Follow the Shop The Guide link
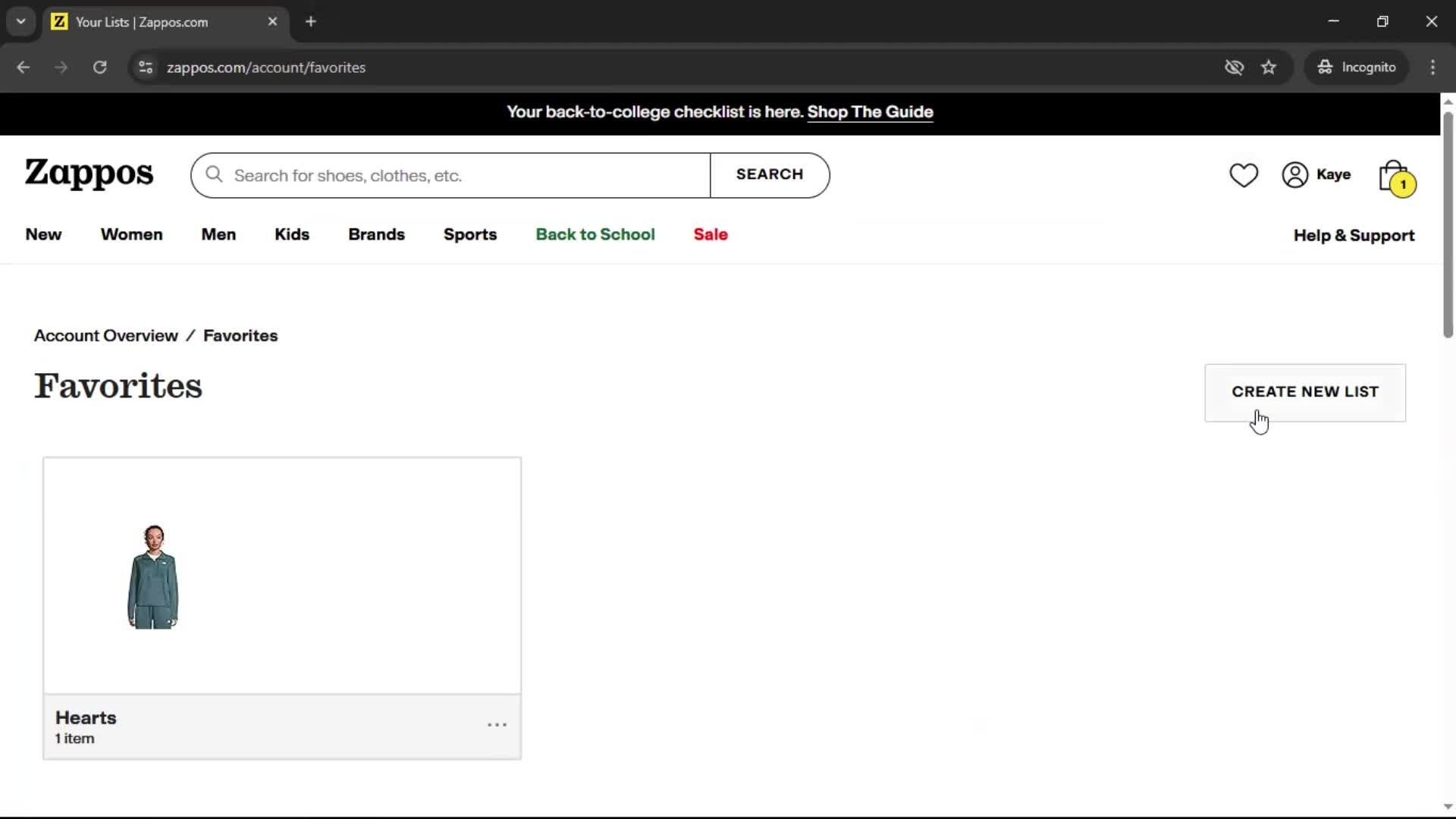The height and width of the screenshot is (819, 1456). pos(870,112)
